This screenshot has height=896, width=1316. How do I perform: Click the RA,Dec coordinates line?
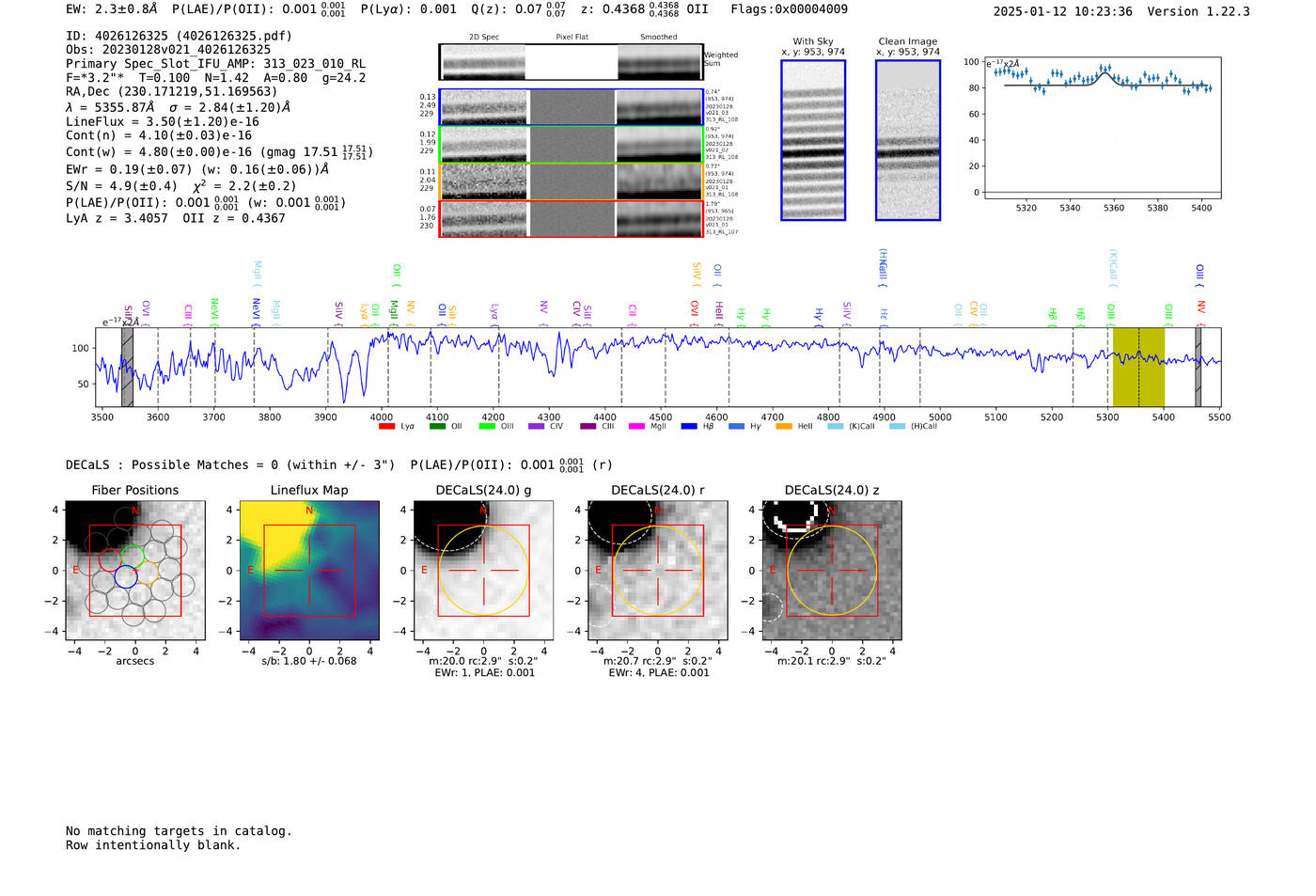[172, 92]
